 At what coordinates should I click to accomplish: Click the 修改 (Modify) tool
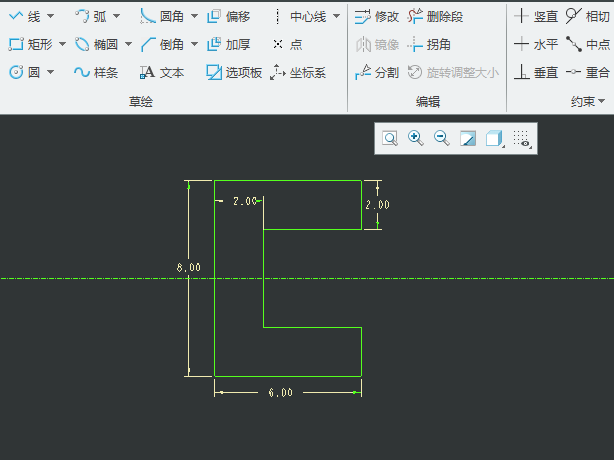point(377,16)
